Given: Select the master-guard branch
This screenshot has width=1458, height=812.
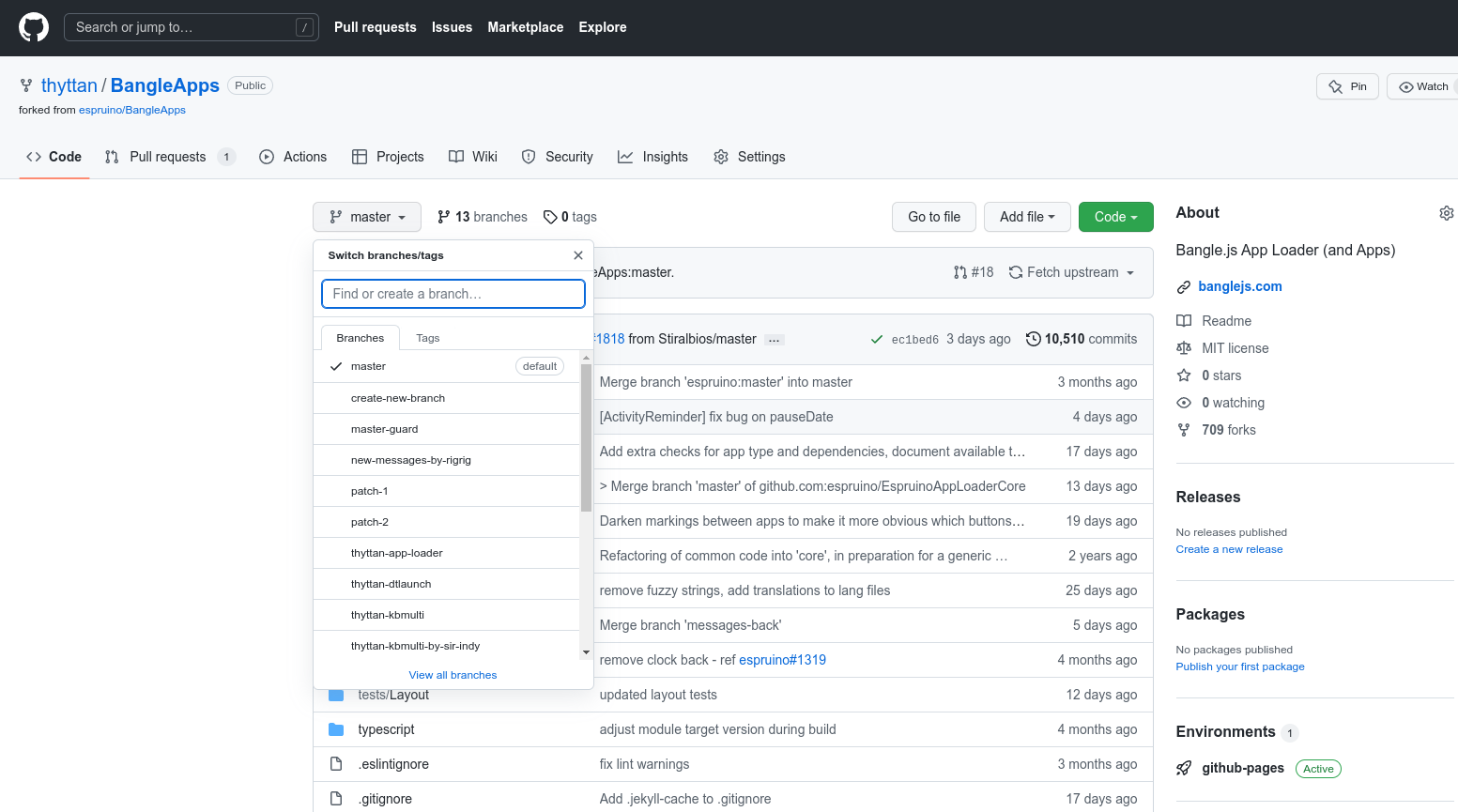Looking at the screenshot, I should (x=447, y=429).
